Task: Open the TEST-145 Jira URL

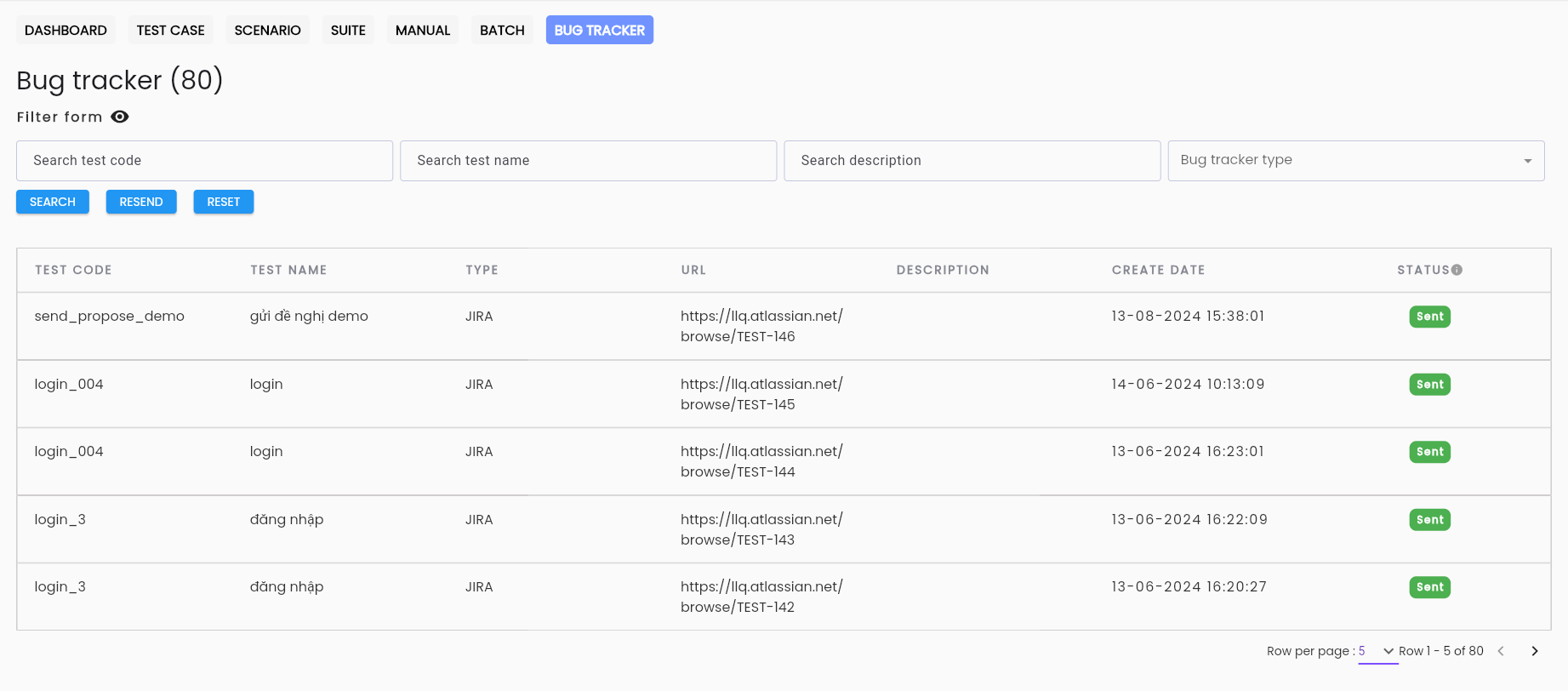Action: [761, 394]
